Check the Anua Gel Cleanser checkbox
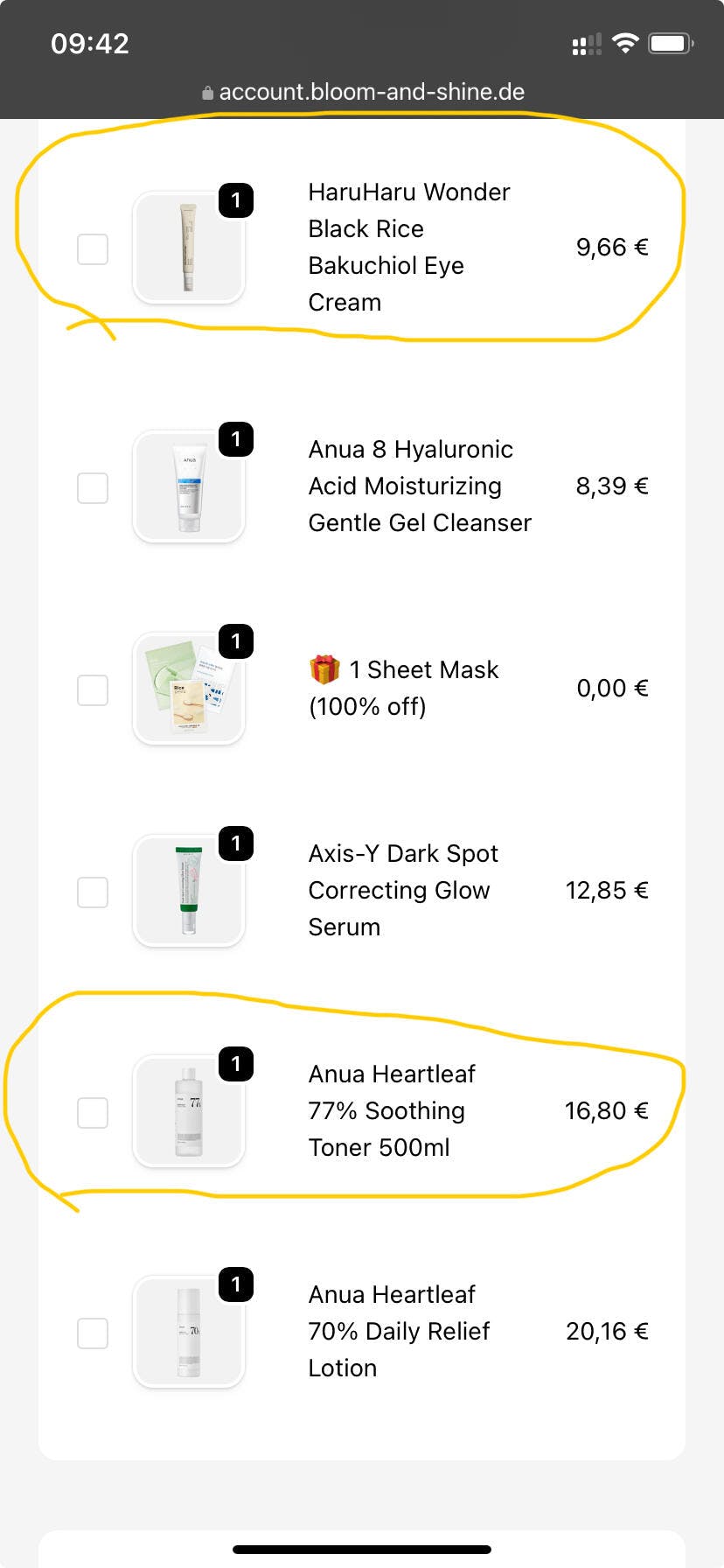 pos(93,487)
